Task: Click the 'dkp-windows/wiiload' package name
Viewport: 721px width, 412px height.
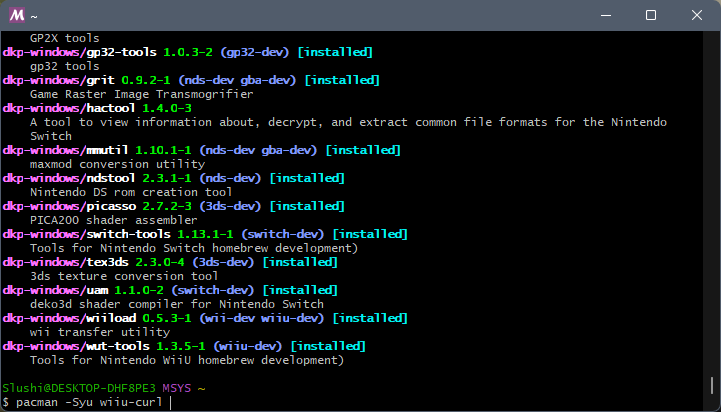Action: click(69, 318)
